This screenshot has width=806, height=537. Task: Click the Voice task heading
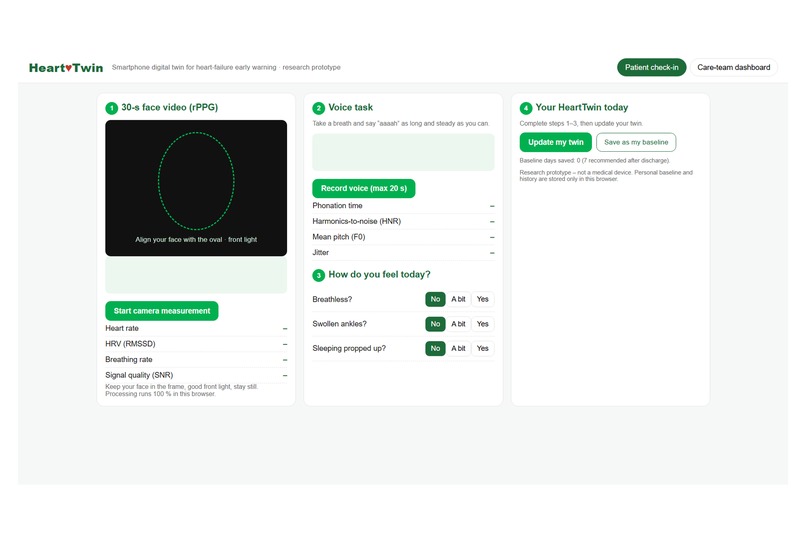coord(351,107)
